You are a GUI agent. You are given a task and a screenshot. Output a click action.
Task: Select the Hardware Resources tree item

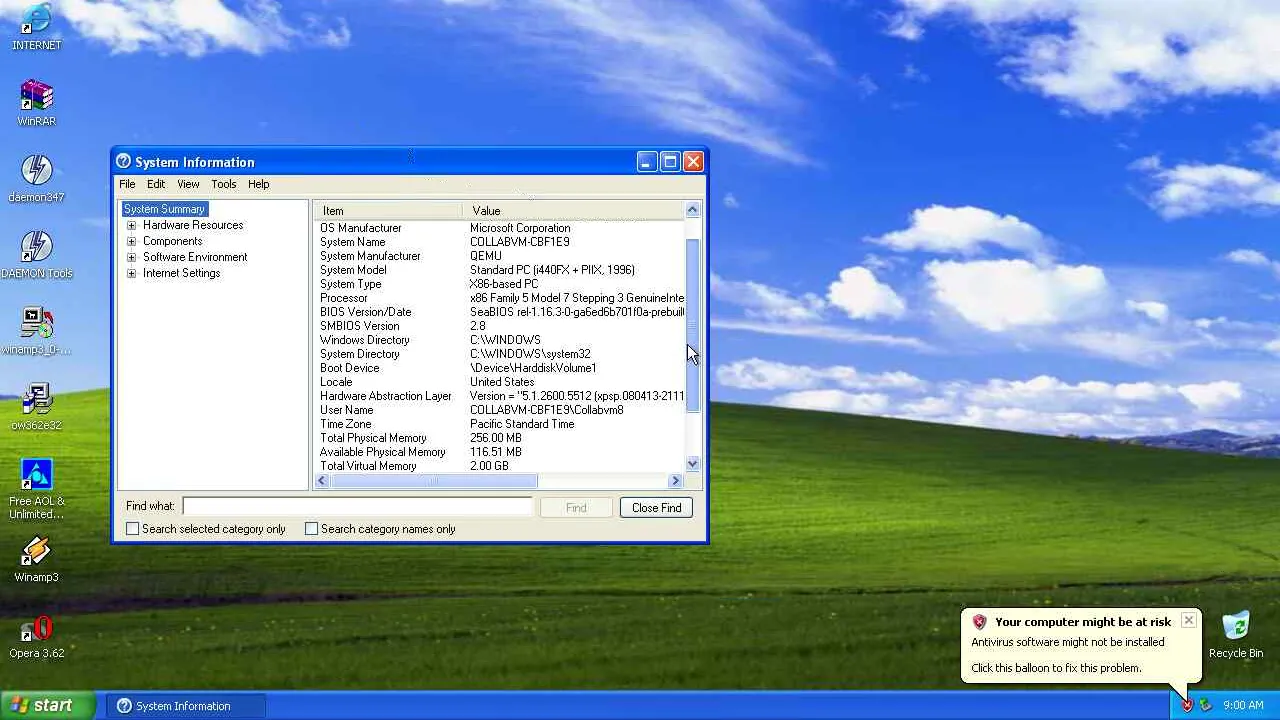click(x=193, y=225)
